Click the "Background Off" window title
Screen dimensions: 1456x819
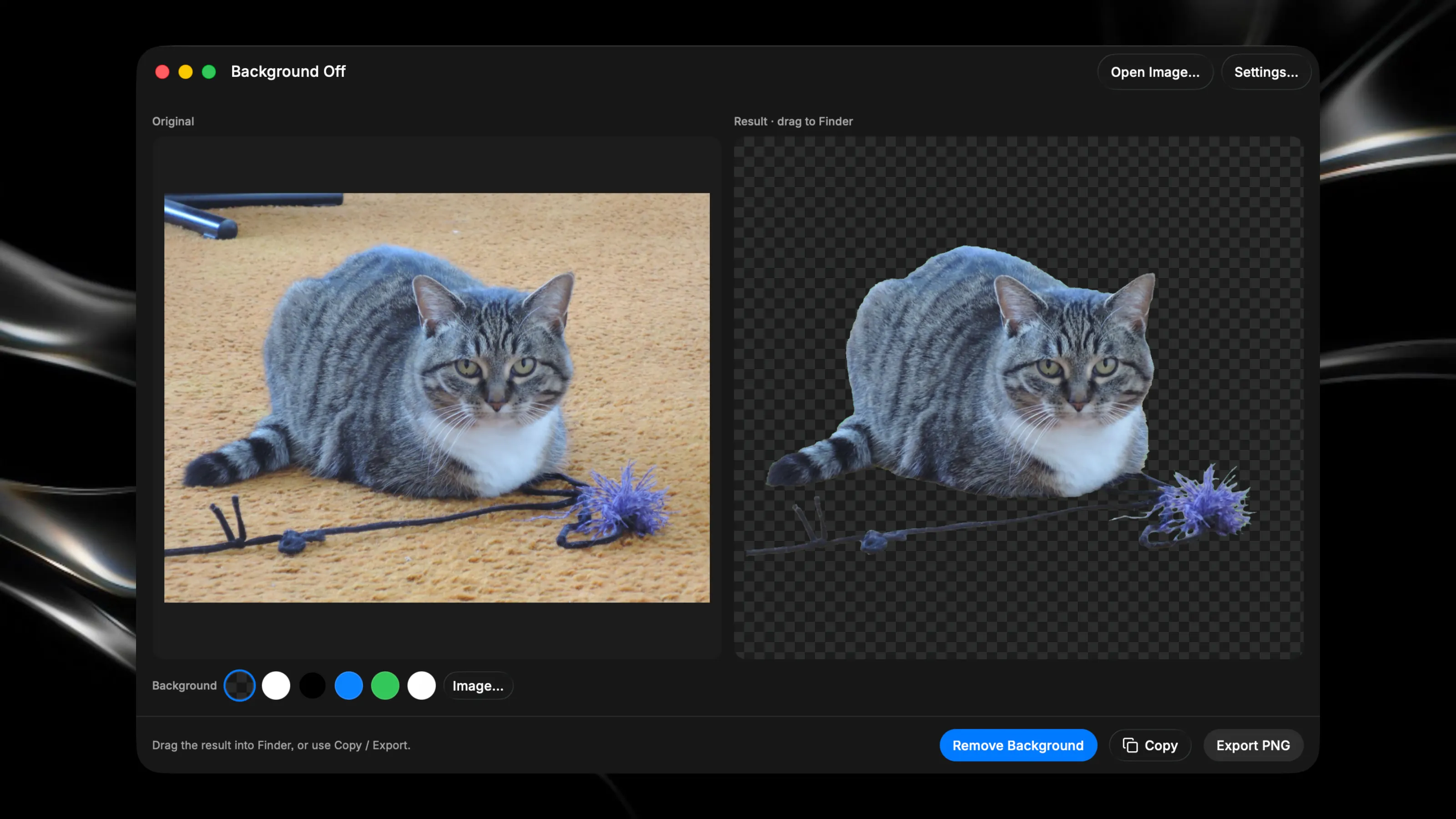pos(288,72)
